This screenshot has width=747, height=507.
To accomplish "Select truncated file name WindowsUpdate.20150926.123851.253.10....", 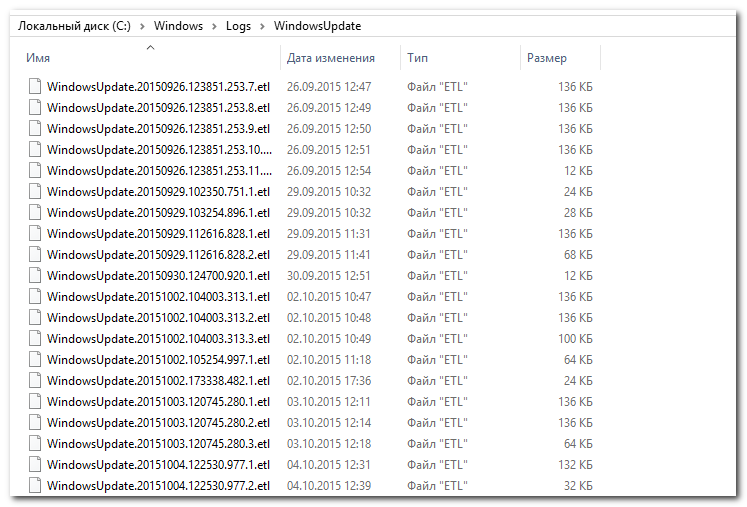I will point(160,150).
